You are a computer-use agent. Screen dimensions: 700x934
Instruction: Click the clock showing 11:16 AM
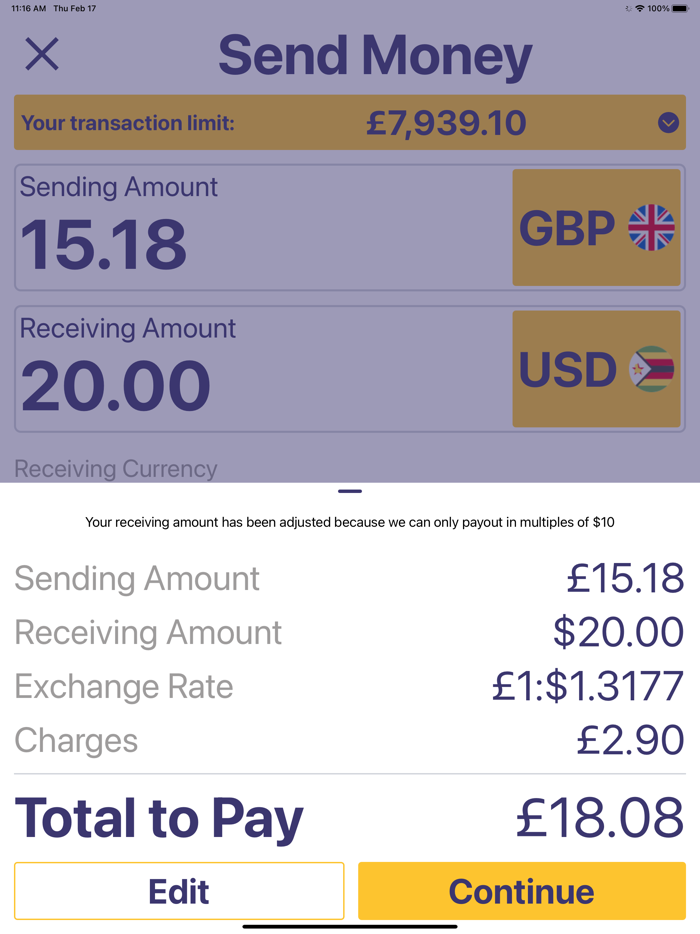coord(28,8)
